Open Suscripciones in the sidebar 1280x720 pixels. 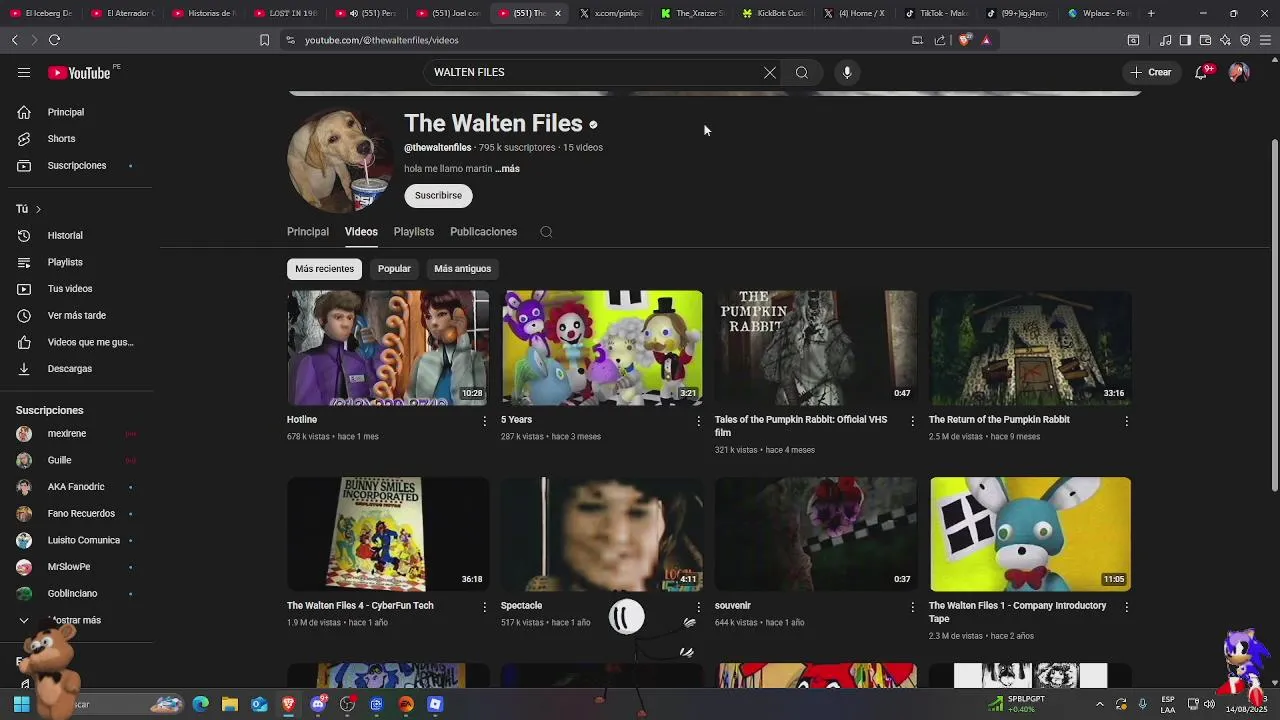pos(76,166)
